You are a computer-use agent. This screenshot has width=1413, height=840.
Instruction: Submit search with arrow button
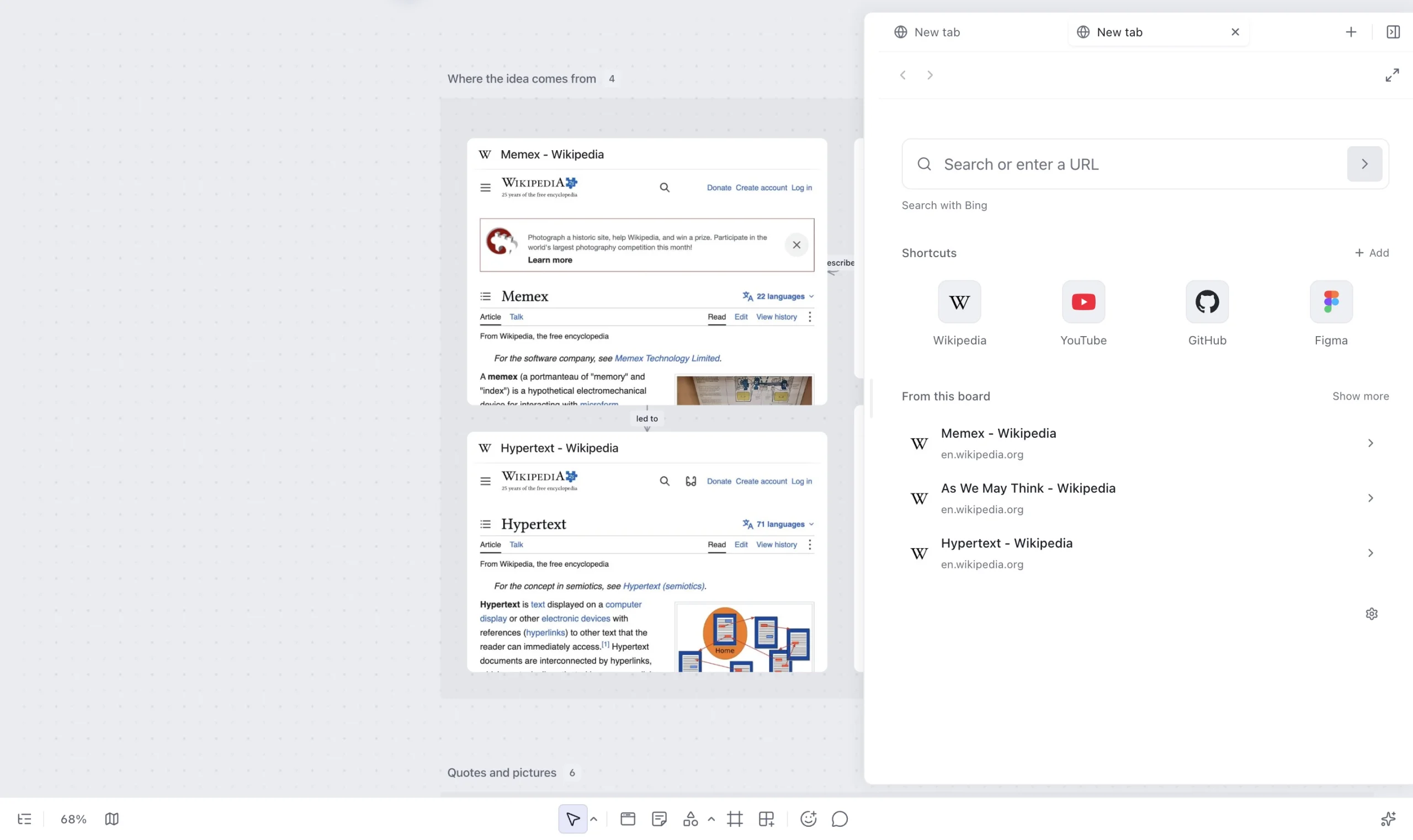(1364, 164)
